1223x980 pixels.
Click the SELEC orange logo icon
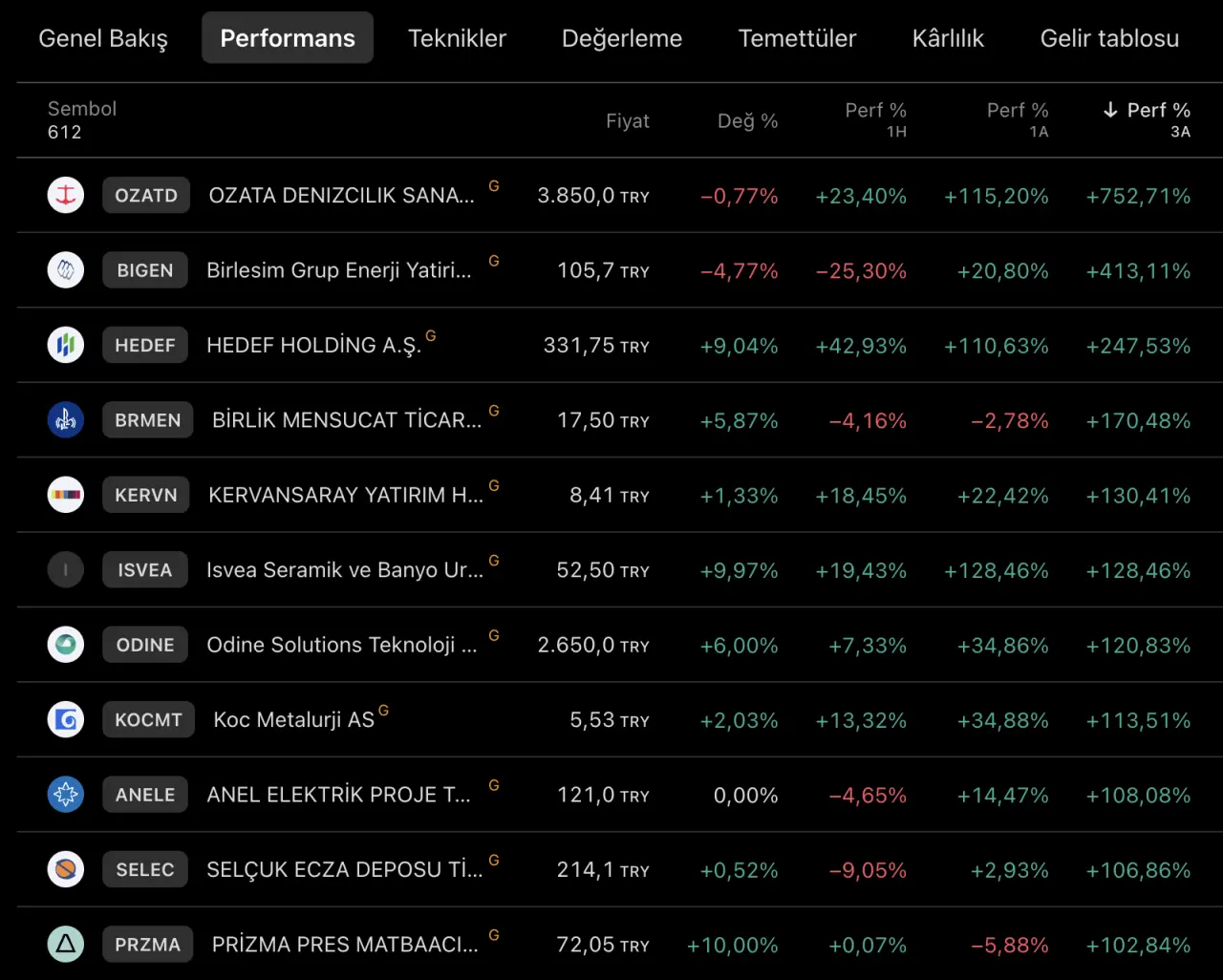(x=66, y=869)
